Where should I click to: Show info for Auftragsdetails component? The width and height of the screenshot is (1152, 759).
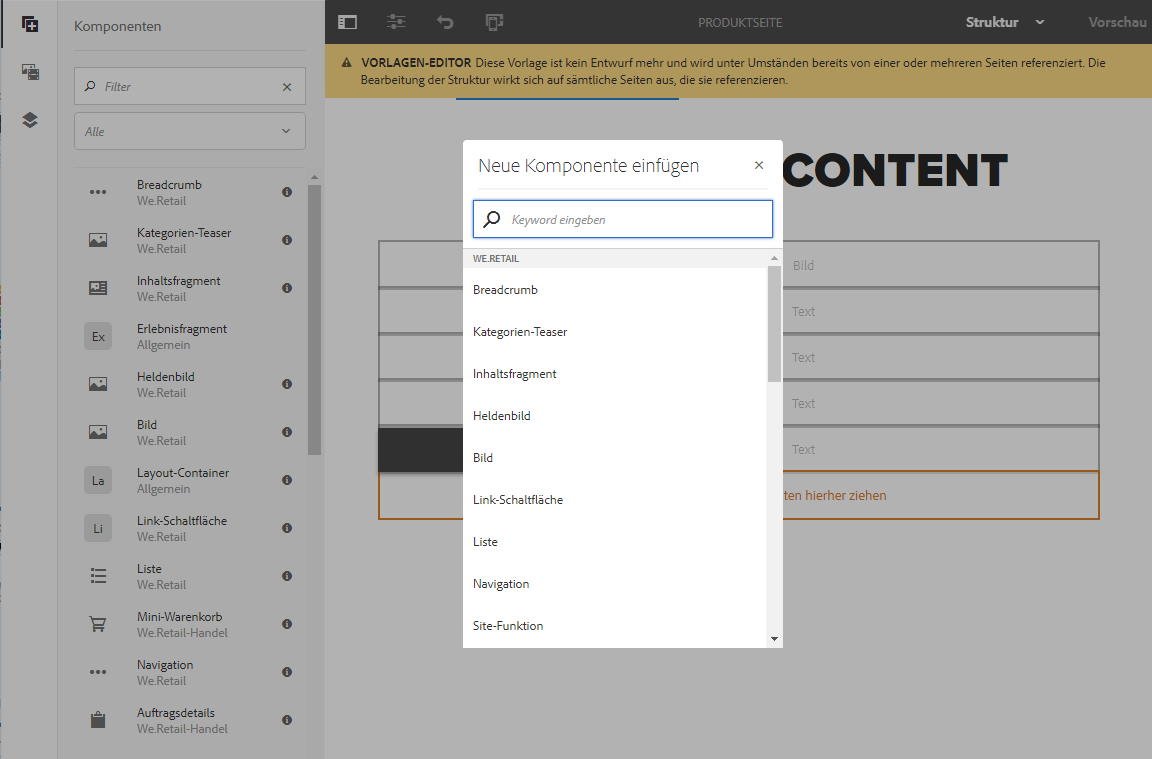pyautogui.click(x=287, y=720)
